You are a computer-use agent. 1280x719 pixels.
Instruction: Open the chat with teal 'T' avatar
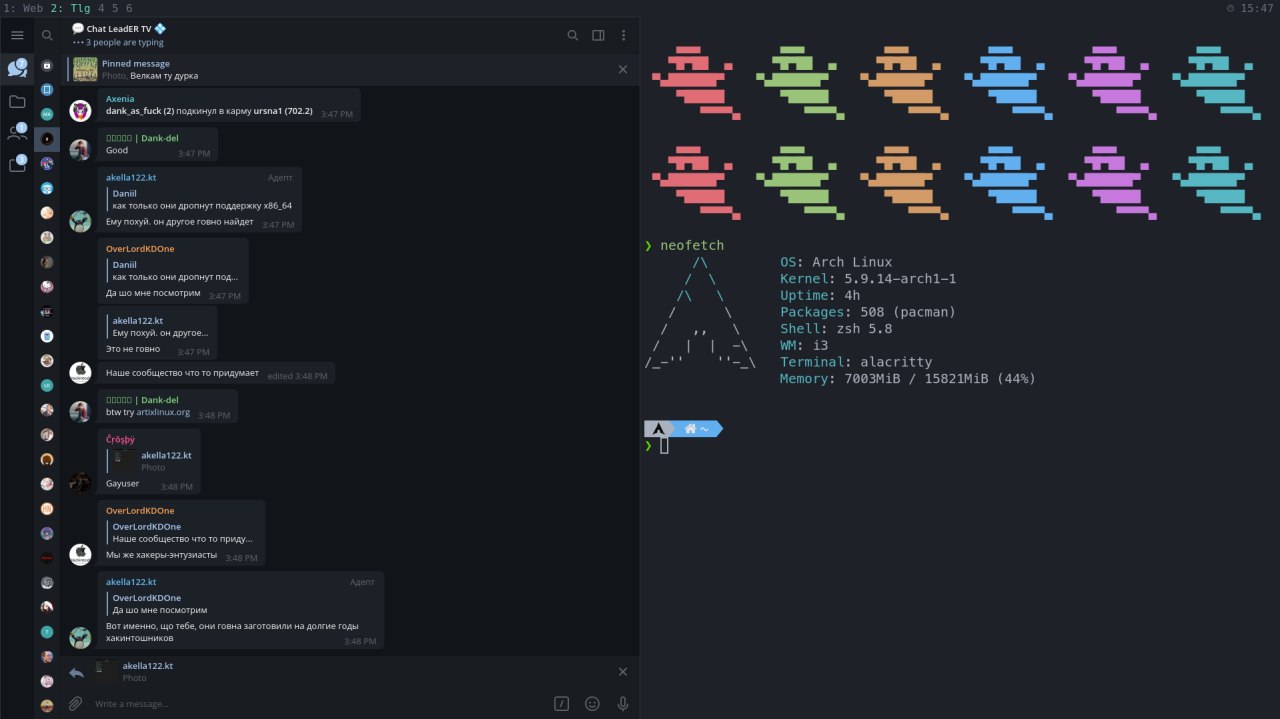tap(47, 632)
